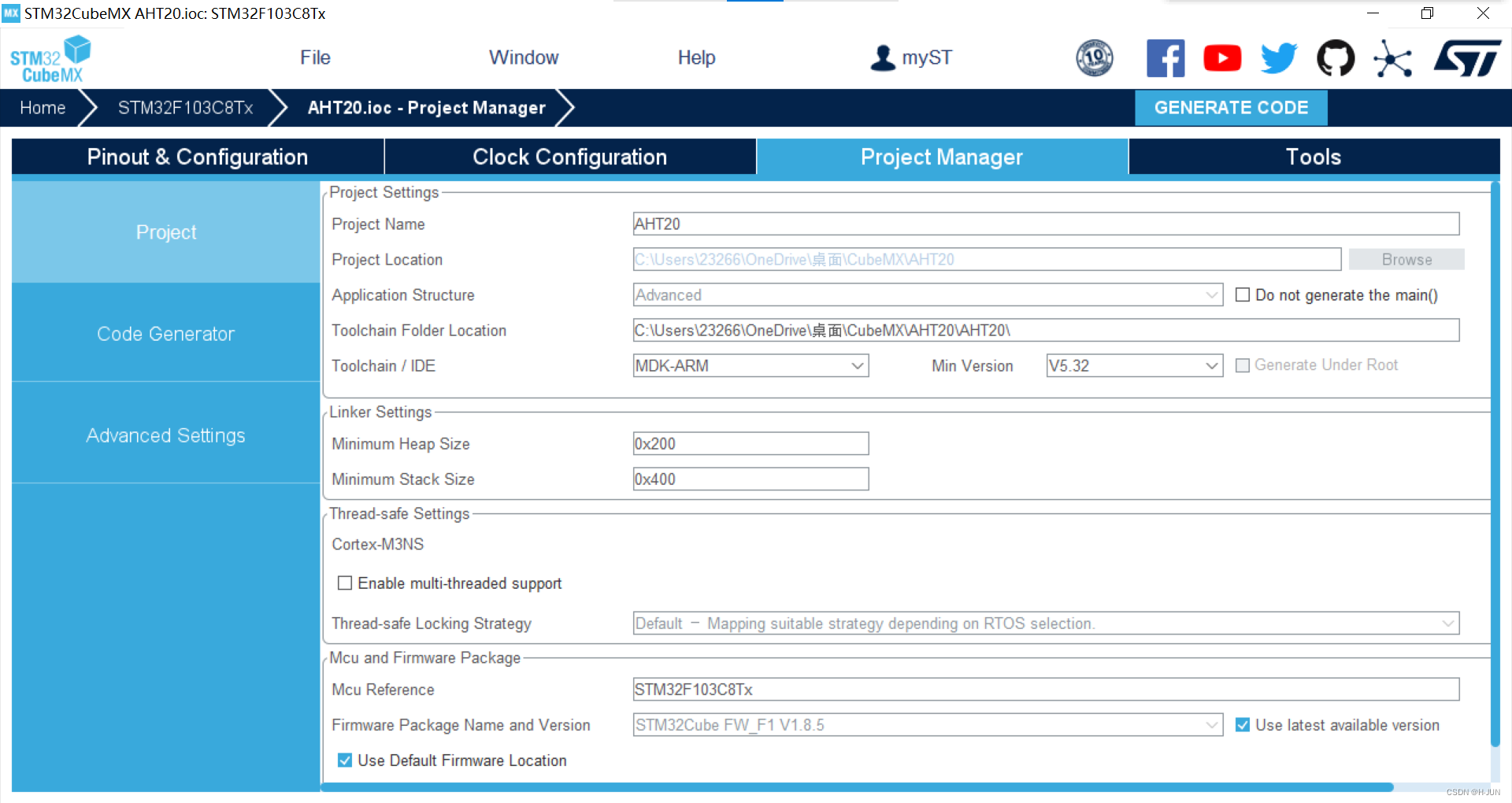Click the MX title bar app icon
1512x803 pixels.
tap(11, 13)
